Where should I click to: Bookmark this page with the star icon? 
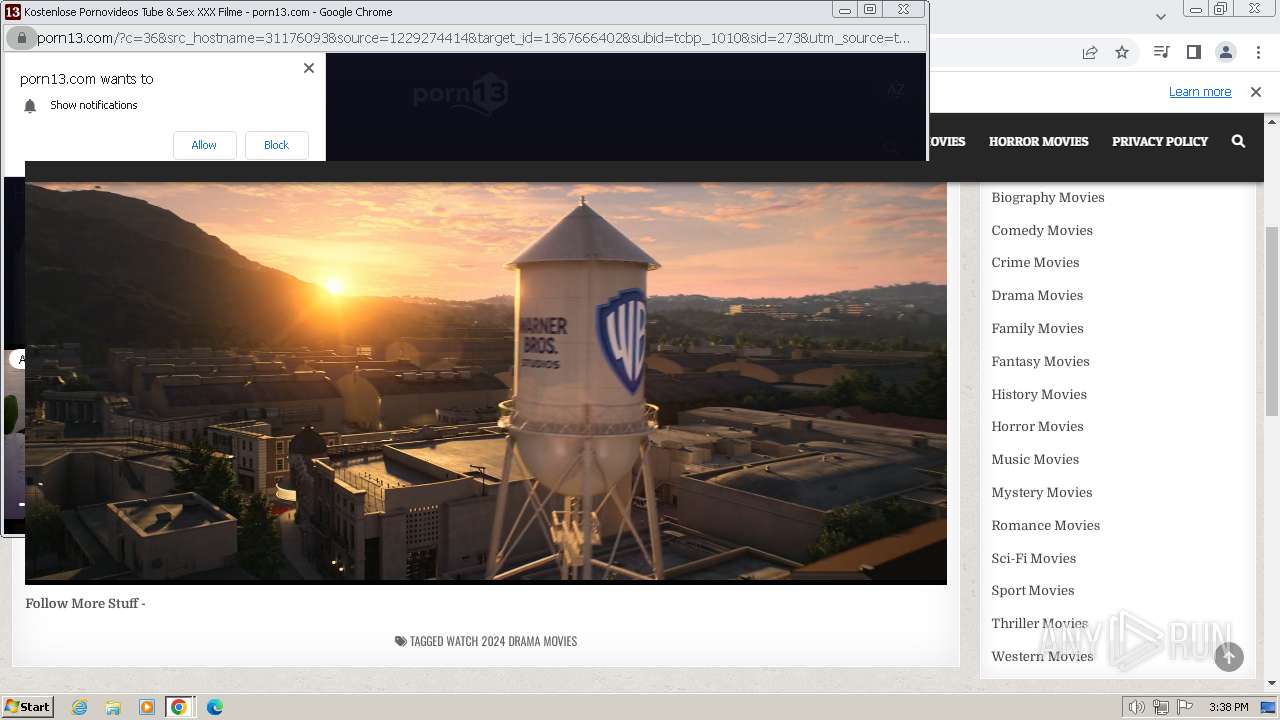pos(1122,52)
